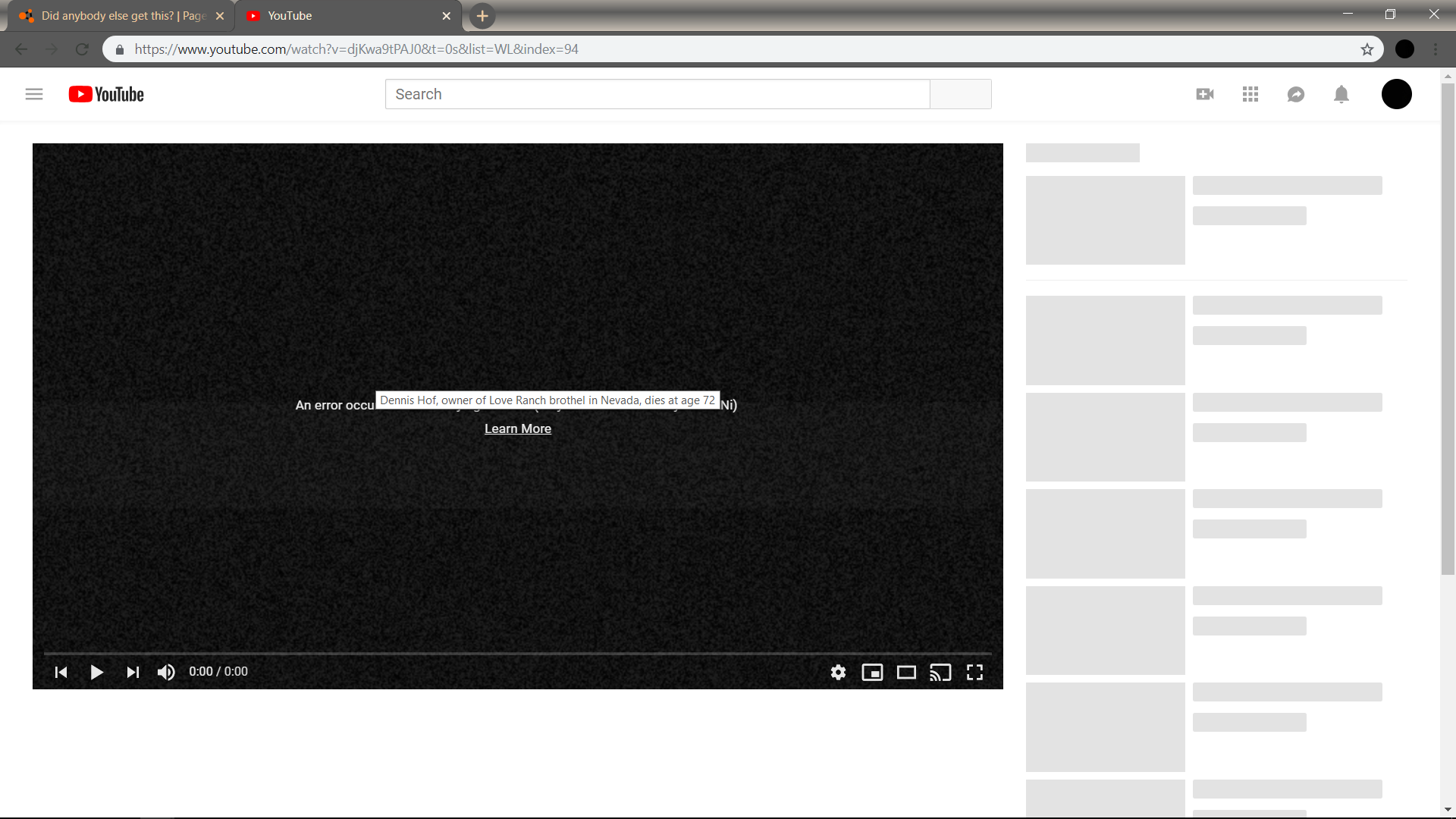Open a new browser tab

click(x=482, y=16)
